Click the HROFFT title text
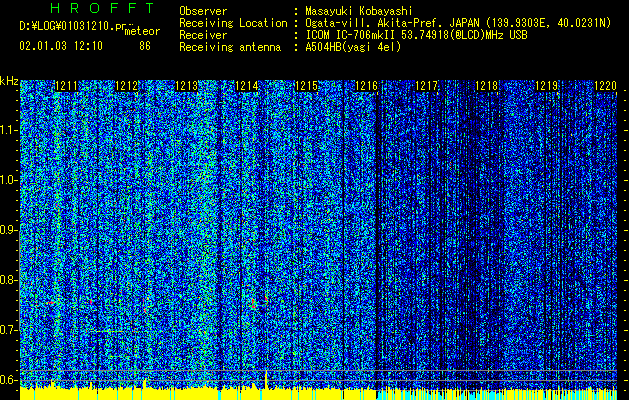The width and height of the screenshot is (629, 400). (x=103, y=8)
